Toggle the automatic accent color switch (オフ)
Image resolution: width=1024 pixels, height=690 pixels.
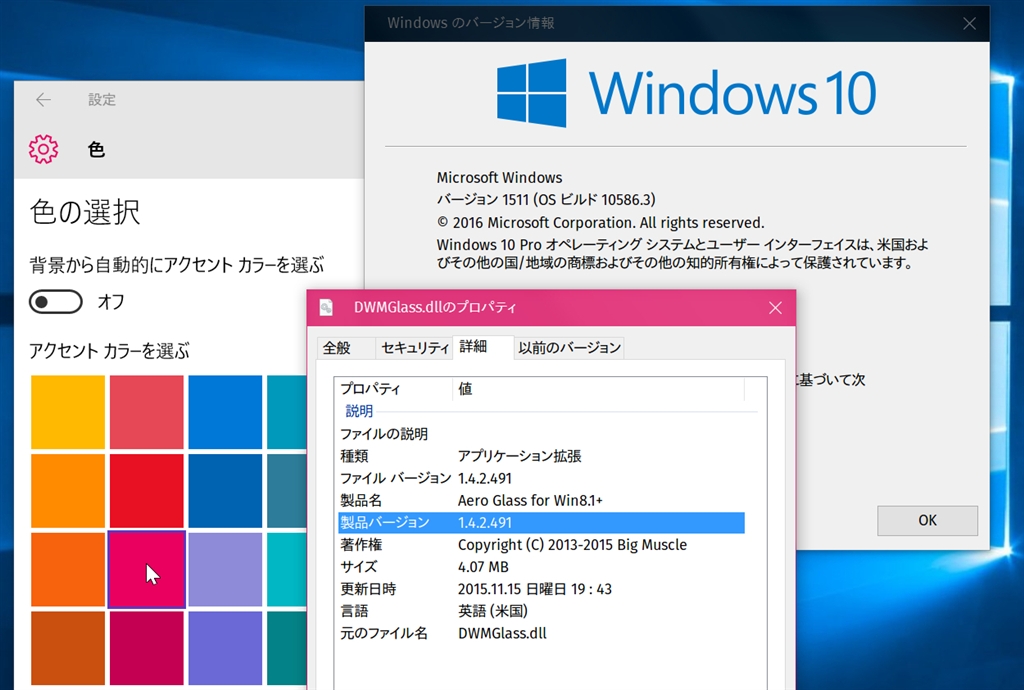pyautogui.click(x=56, y=302)
